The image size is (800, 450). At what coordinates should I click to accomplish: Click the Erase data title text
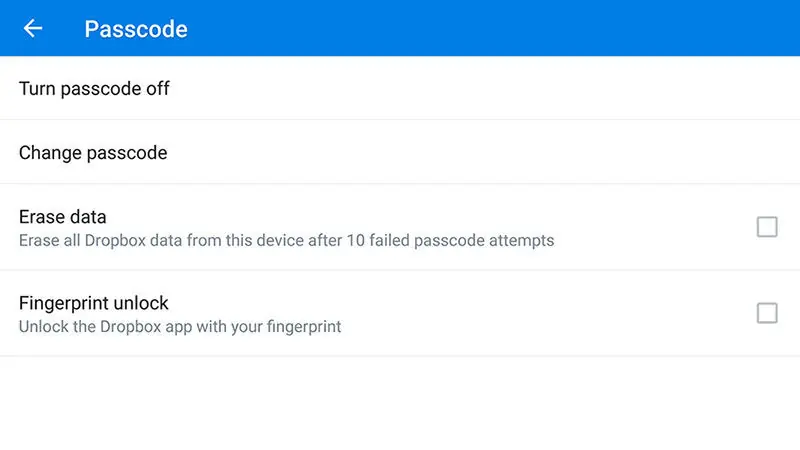point(62,216)
